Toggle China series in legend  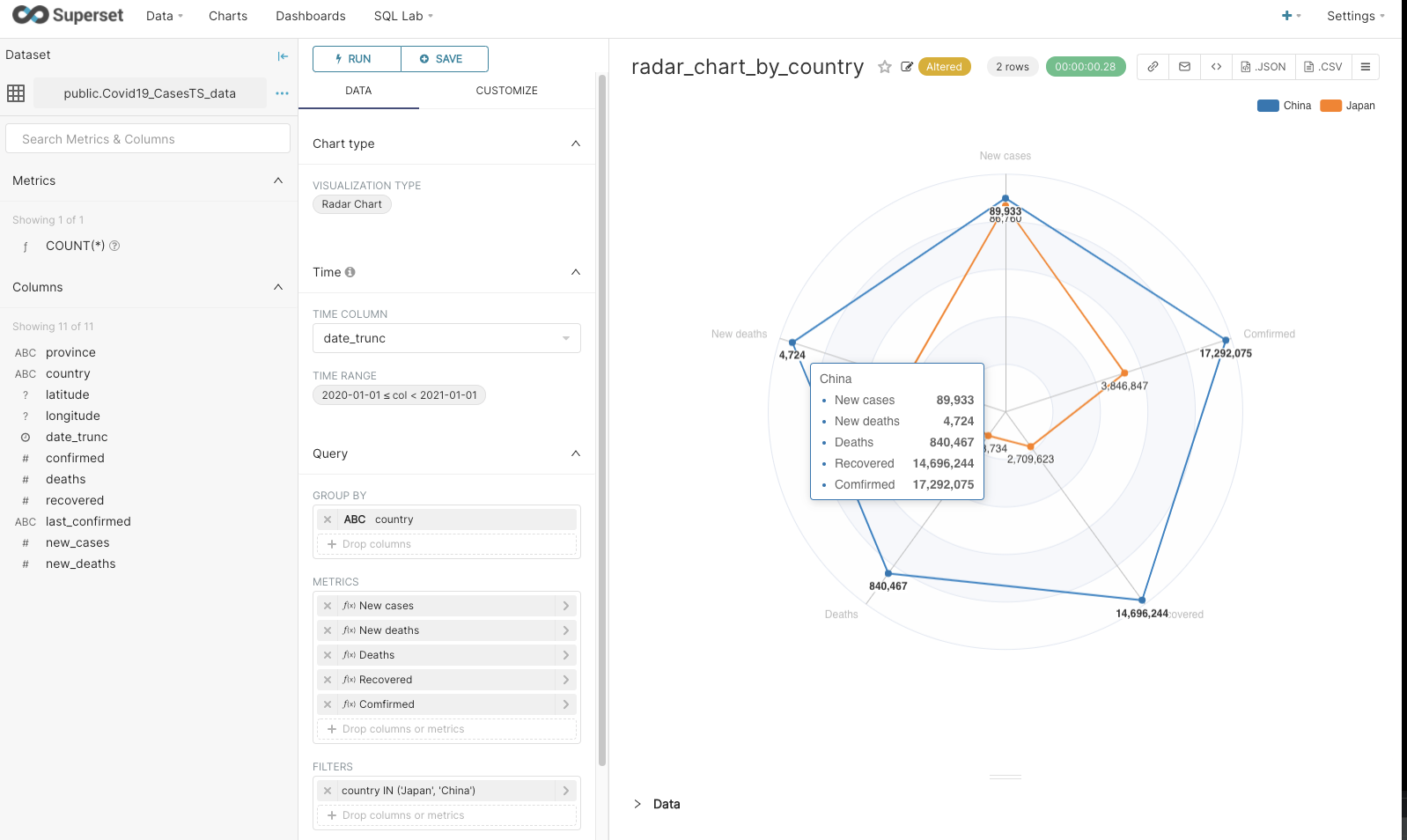click(x=1284, y=106)
